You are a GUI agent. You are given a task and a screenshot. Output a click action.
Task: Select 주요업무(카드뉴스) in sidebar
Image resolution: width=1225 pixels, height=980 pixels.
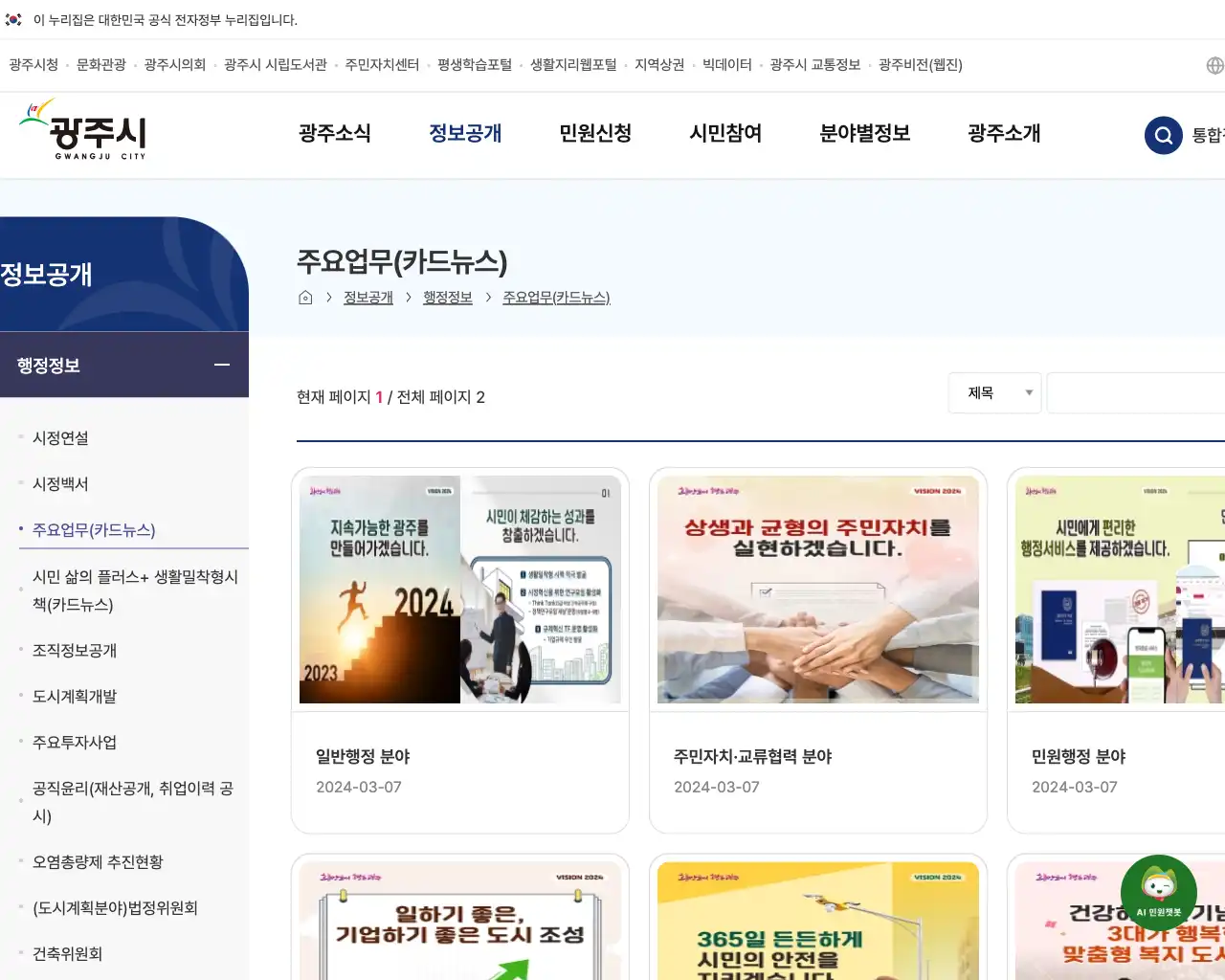coord(94,529)
